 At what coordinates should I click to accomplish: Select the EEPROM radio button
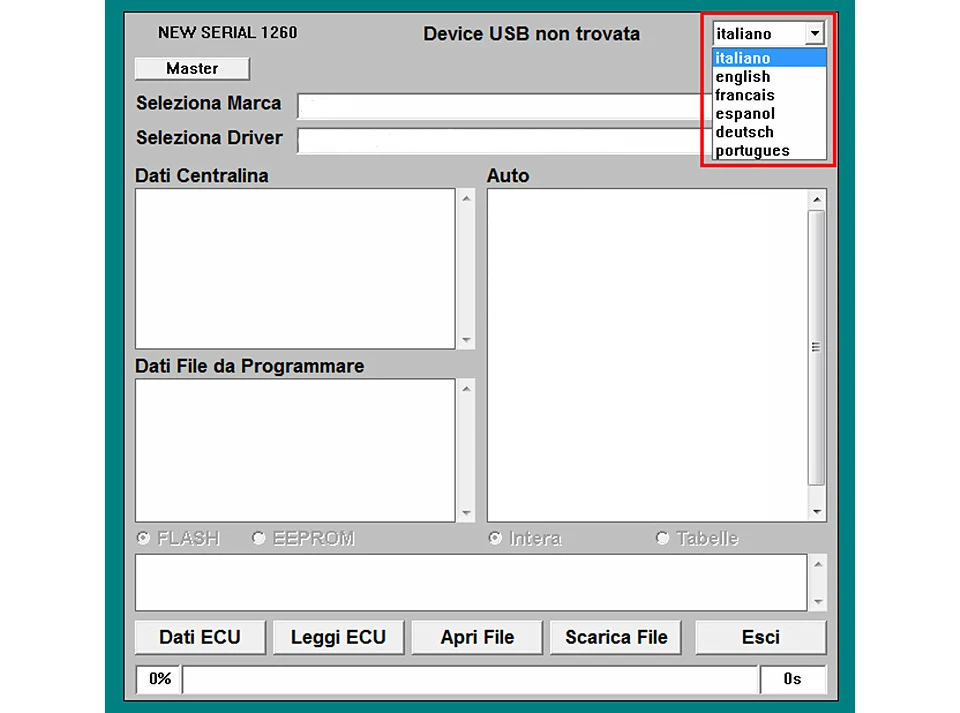(x=258, y=538)
